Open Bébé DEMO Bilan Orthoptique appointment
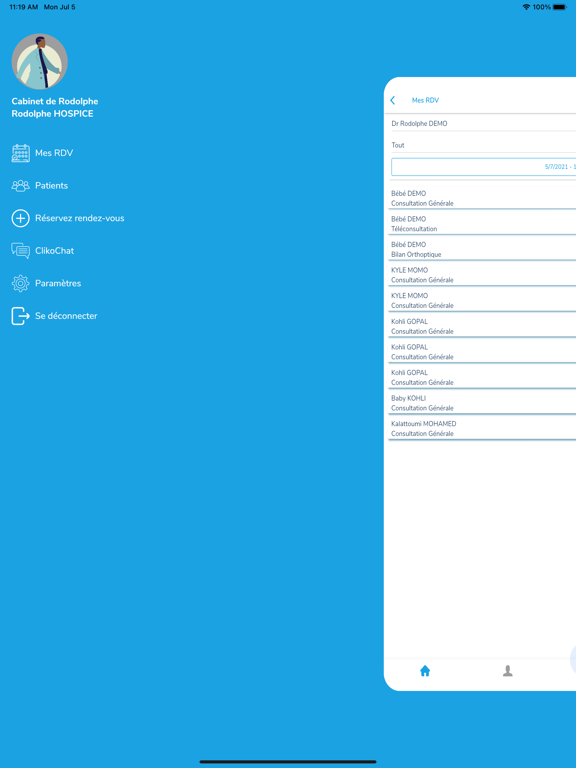 (x=482, y=249)
